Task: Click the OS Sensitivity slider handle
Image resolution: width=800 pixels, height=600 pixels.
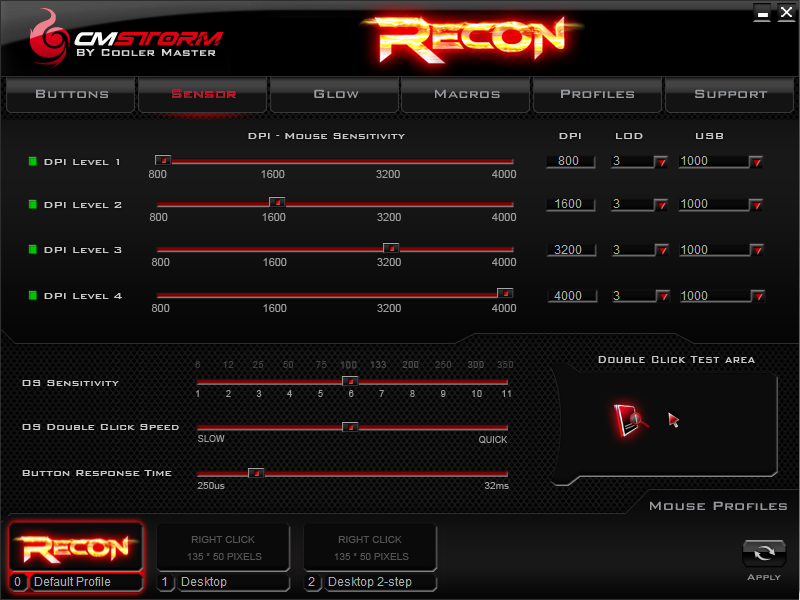Action: point(350,381)
